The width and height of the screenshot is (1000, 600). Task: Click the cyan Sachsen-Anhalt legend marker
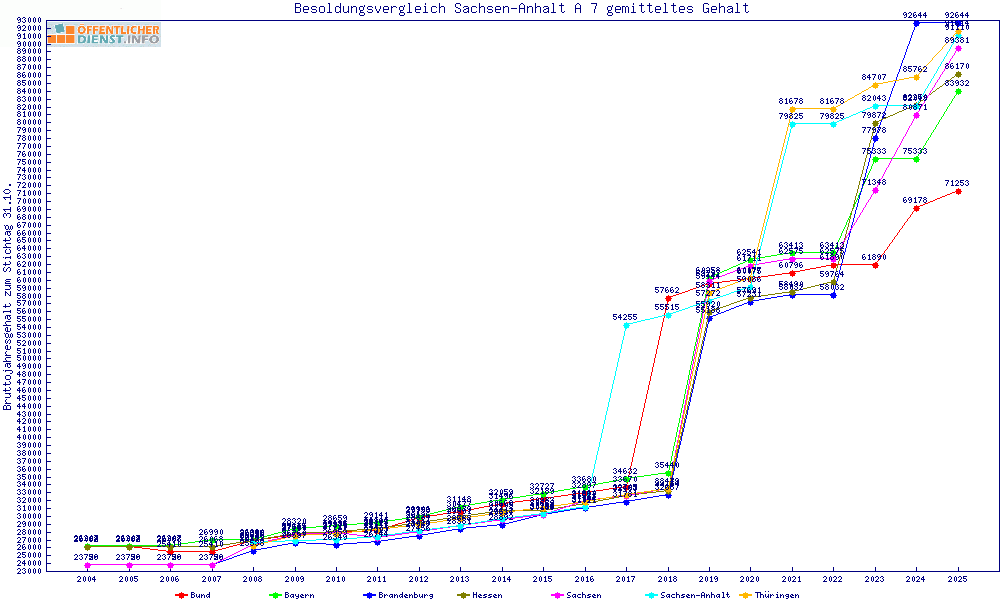pyautogui.click(x=652, y=595)
